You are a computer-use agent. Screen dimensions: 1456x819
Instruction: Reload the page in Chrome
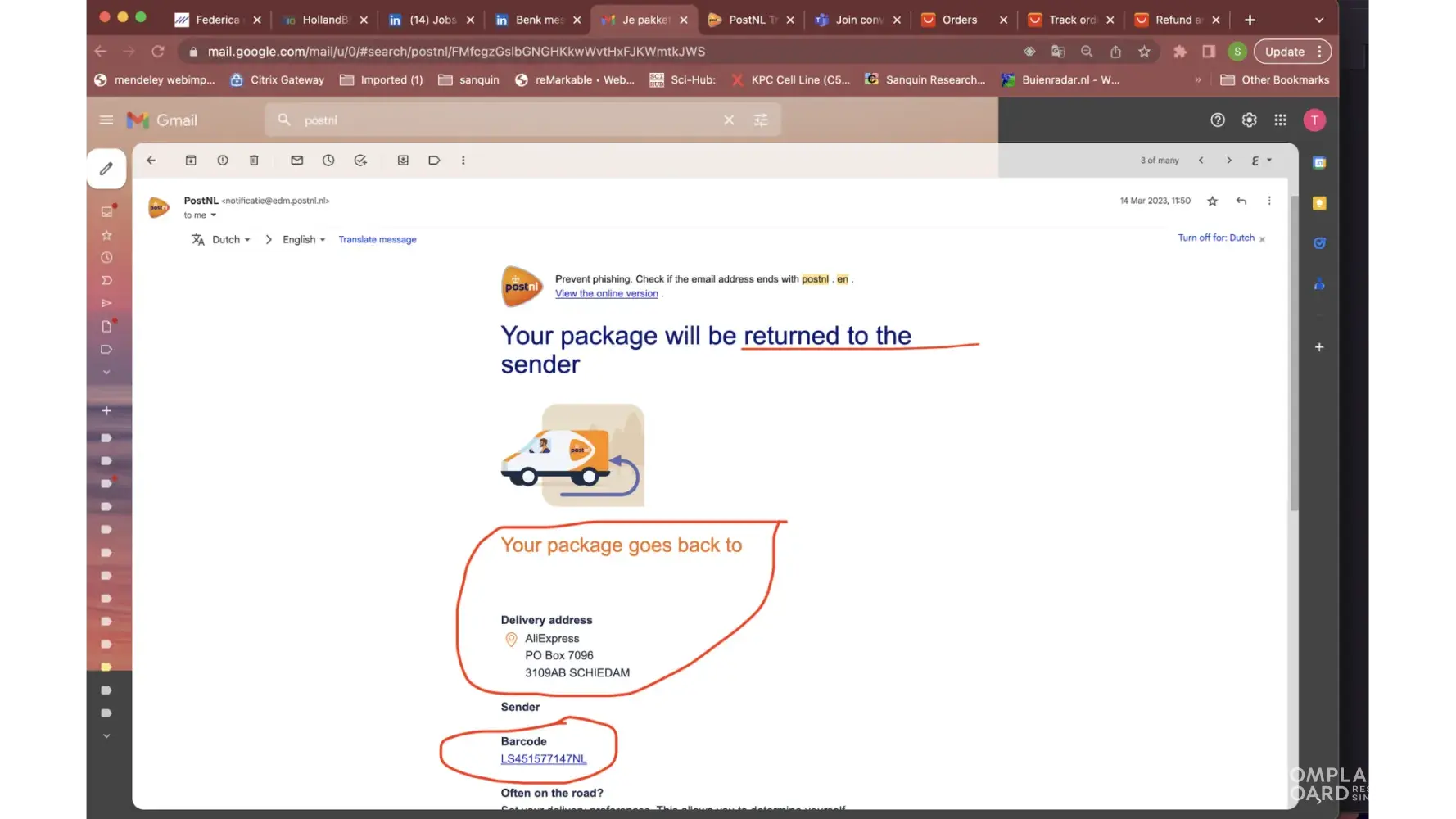tap(158, 52)
